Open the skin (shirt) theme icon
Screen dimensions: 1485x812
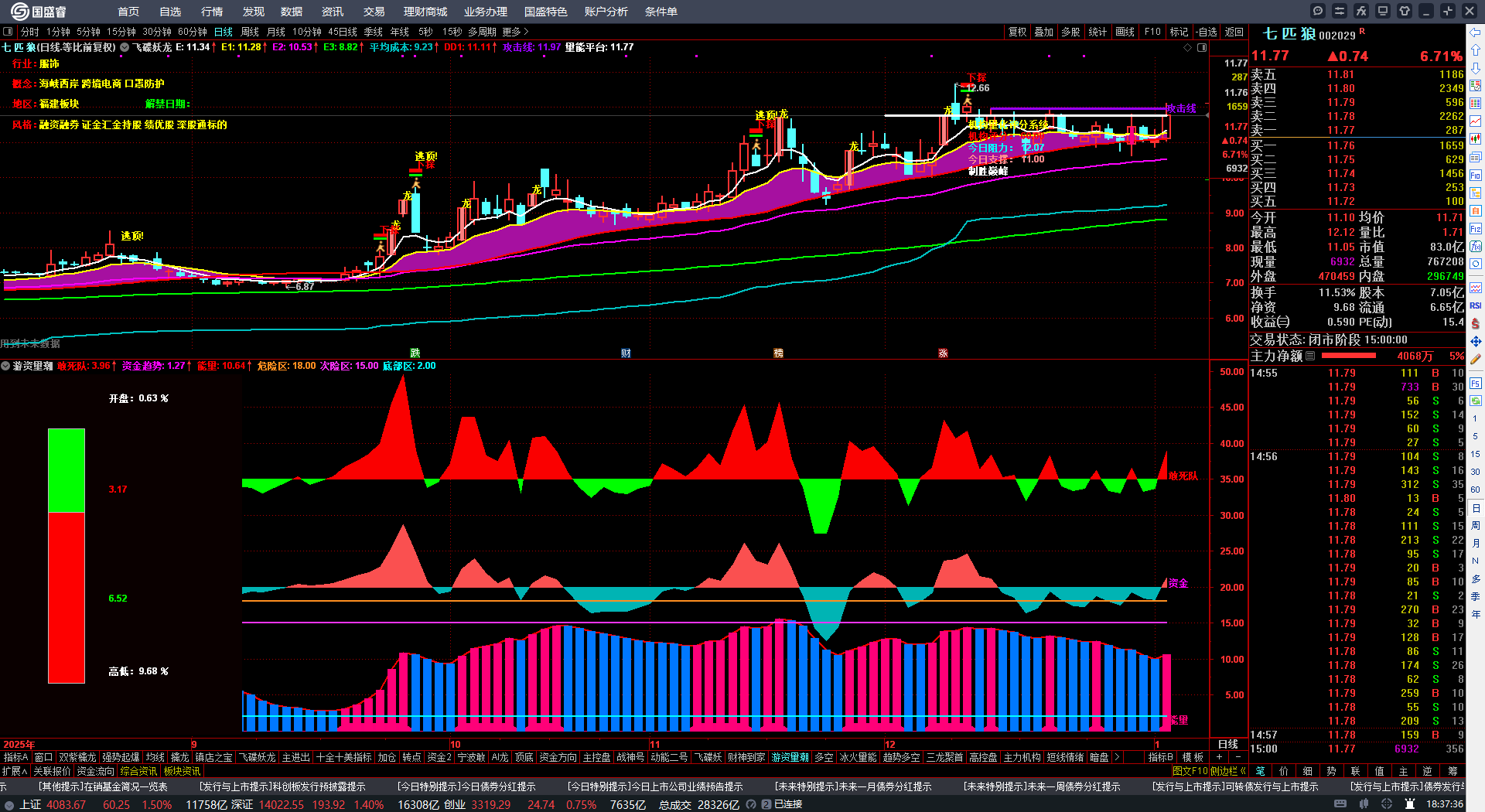(1405, 11)
